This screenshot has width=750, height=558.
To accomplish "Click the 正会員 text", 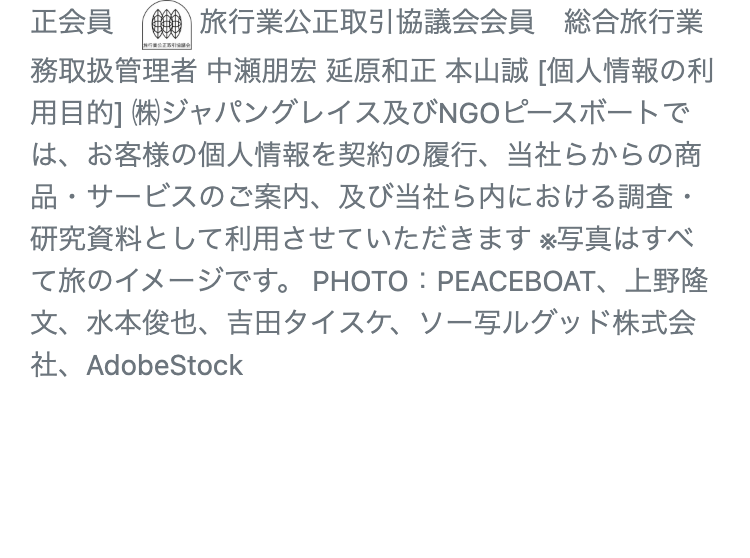I will [72, 22].
